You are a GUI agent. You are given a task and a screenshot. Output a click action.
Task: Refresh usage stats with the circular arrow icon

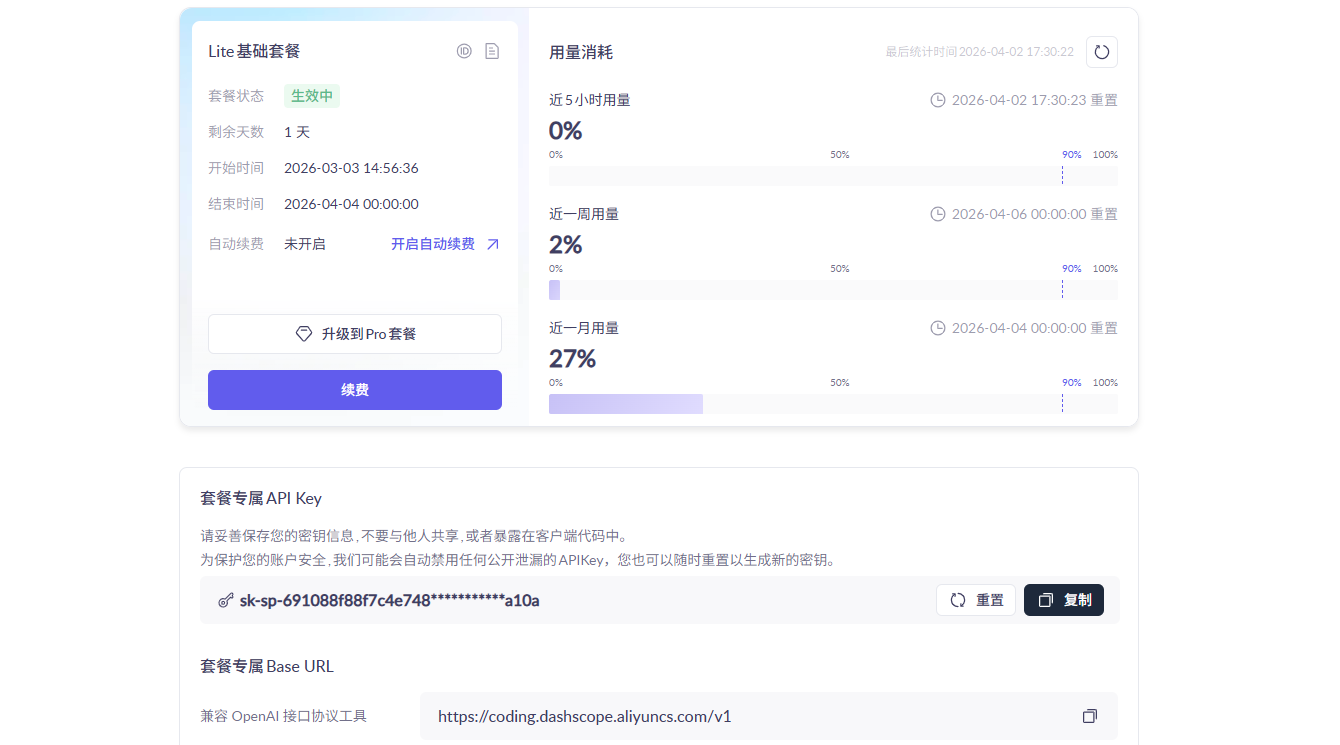tap(1101, 52)
